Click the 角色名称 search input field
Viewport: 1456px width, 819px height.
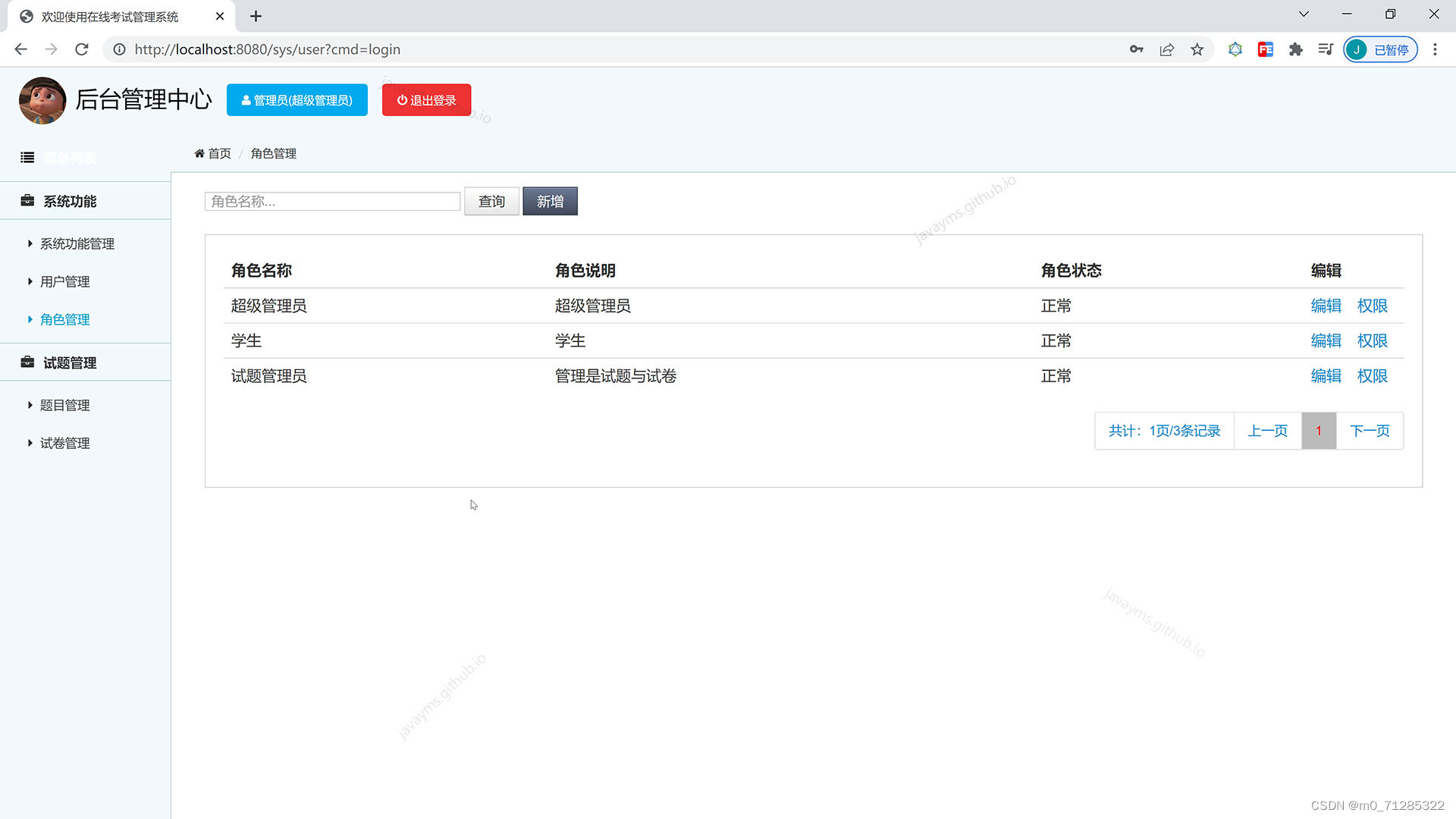[x=332, y=201]
